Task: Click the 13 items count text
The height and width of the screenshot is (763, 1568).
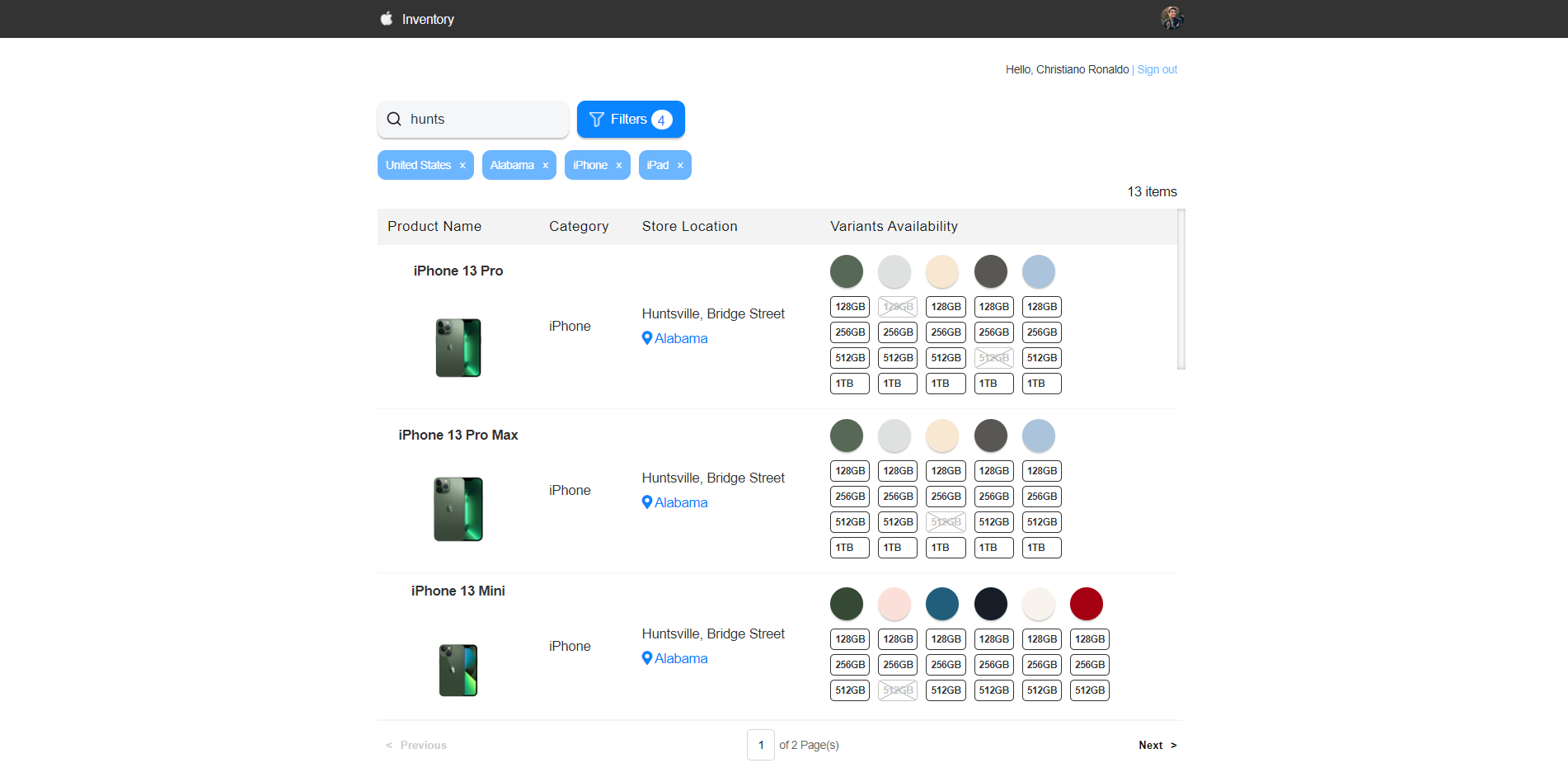Action: 1152,191
